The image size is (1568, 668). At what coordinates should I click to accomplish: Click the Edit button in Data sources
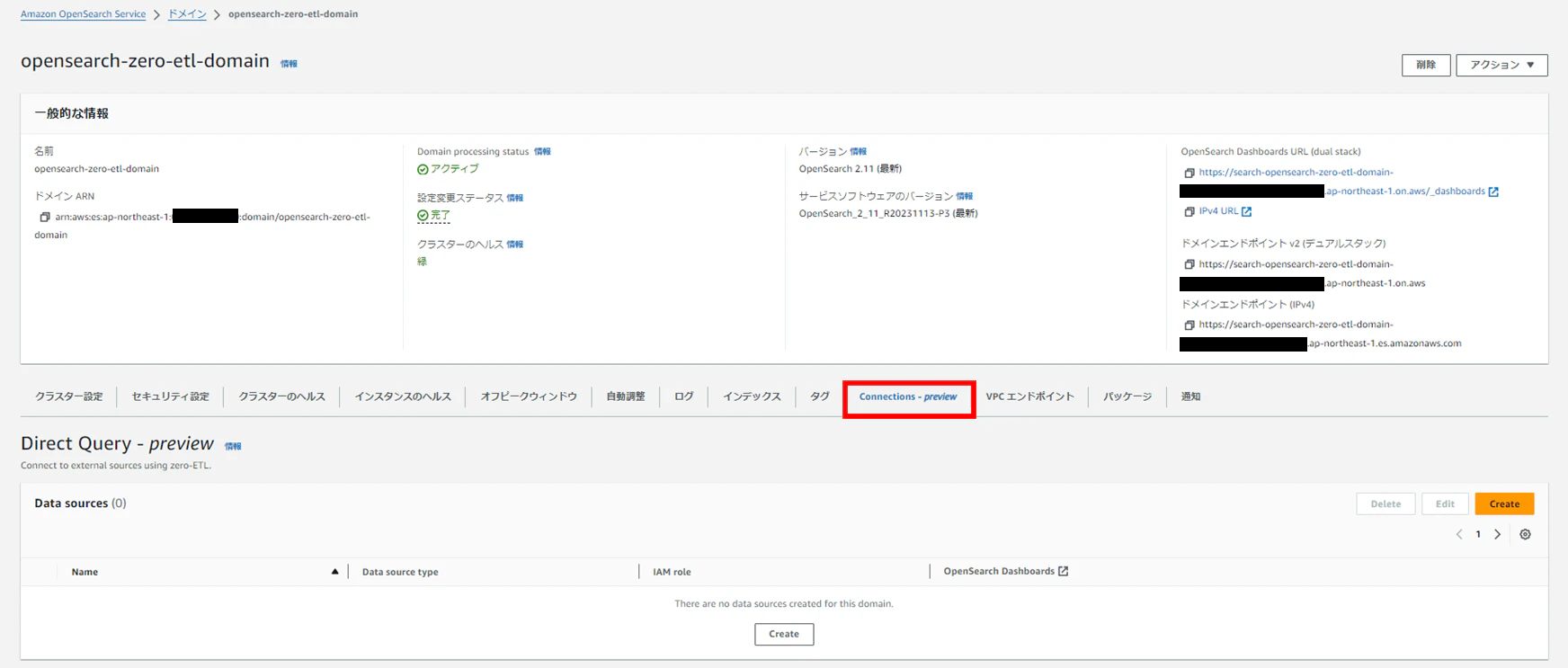(1445, 503)
